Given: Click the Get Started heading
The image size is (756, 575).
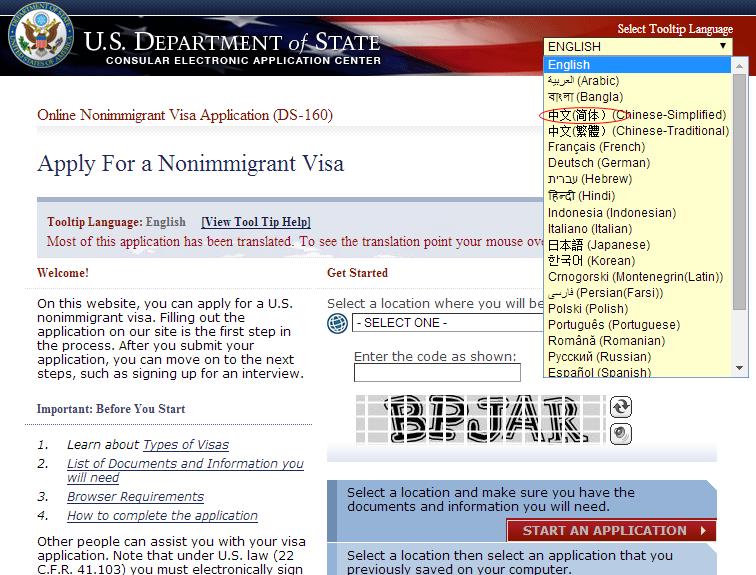Looking at the screenshot, I should pos(357,273).
